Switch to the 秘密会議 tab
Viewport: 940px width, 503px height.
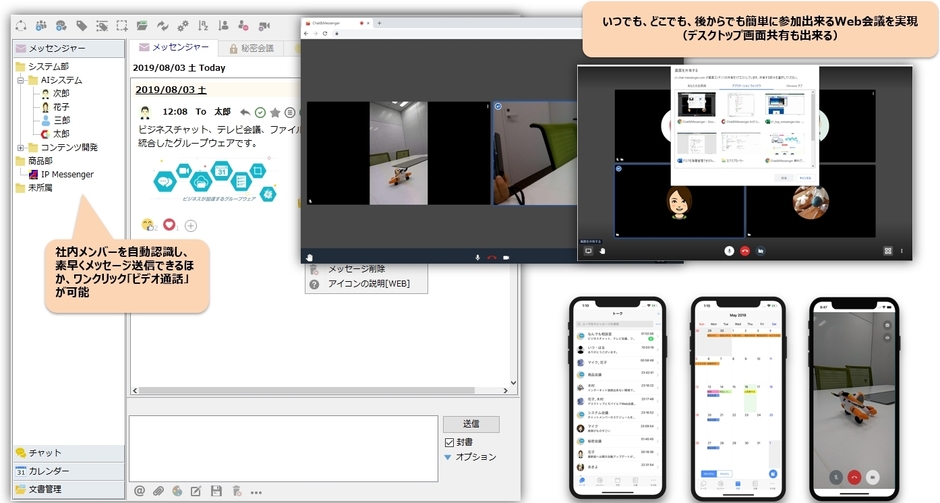pos(251,47)
